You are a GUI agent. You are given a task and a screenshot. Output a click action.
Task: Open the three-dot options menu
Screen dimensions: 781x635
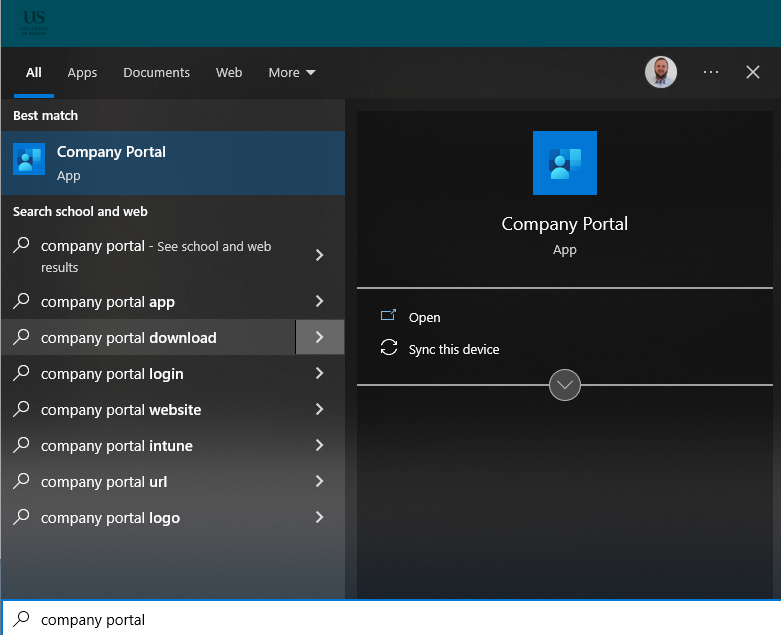711,72
